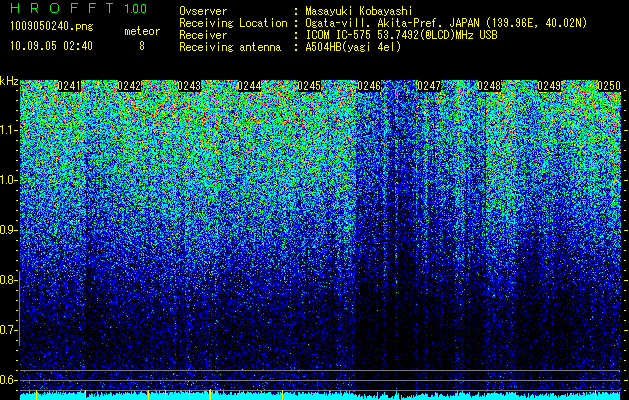The width and height of the screenshot is (629, 400).
Task: Select the antenna value A504HB(yagi 4el)
Action: (353, 47)
